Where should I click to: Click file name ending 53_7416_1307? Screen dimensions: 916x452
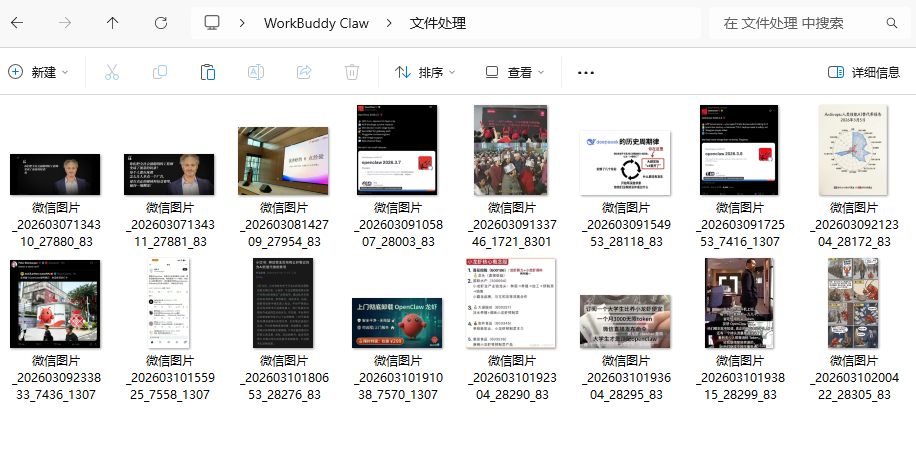(x=739, y=225)
